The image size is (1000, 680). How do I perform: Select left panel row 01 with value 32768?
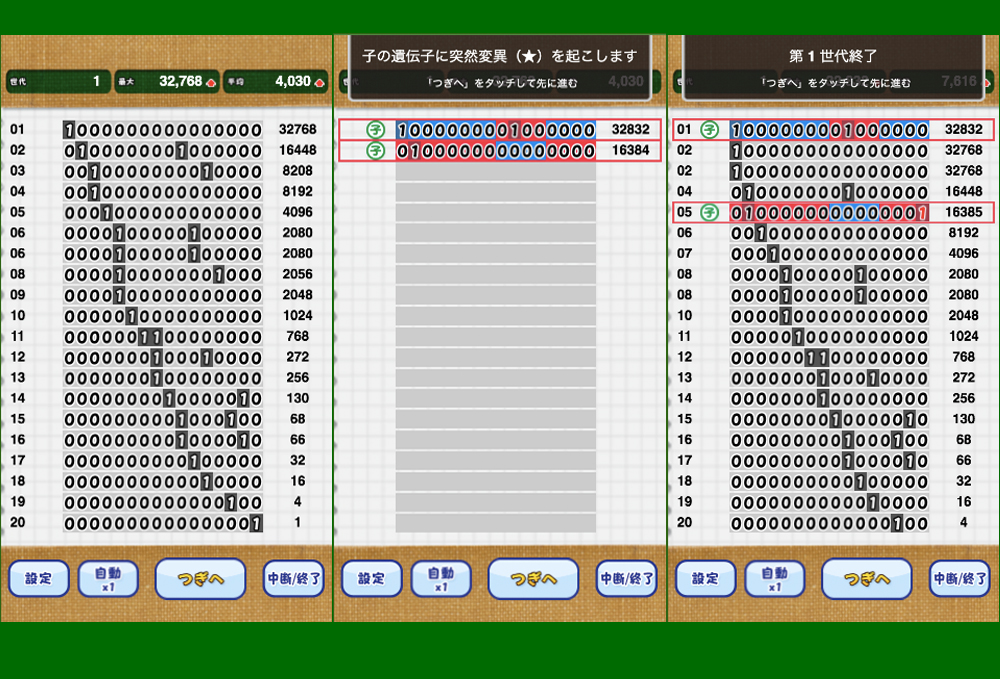tap(163, 130)
